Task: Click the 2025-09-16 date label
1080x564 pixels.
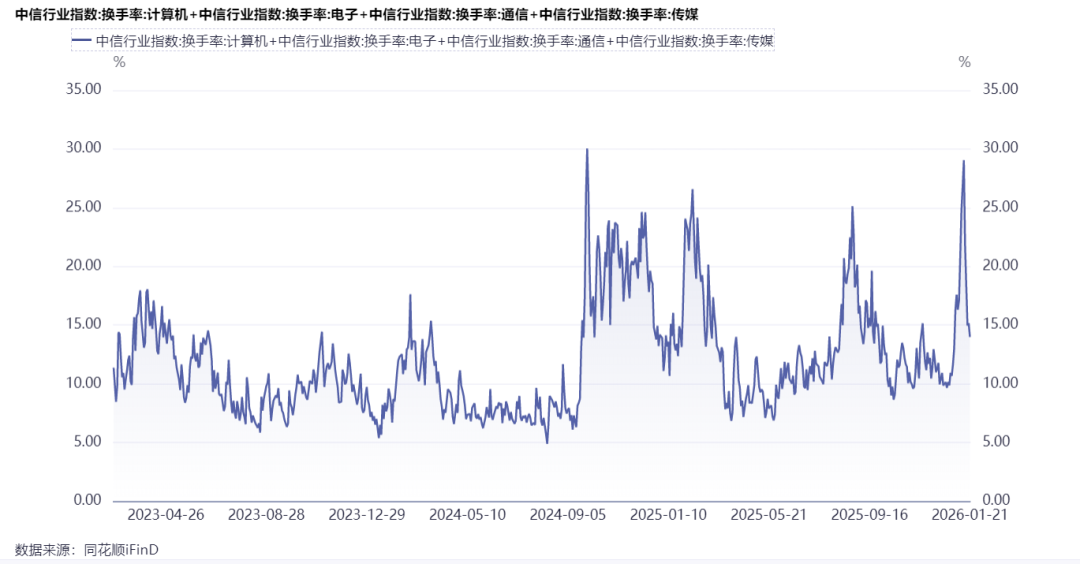Action: pyautogui.click(x=870, y=514)
